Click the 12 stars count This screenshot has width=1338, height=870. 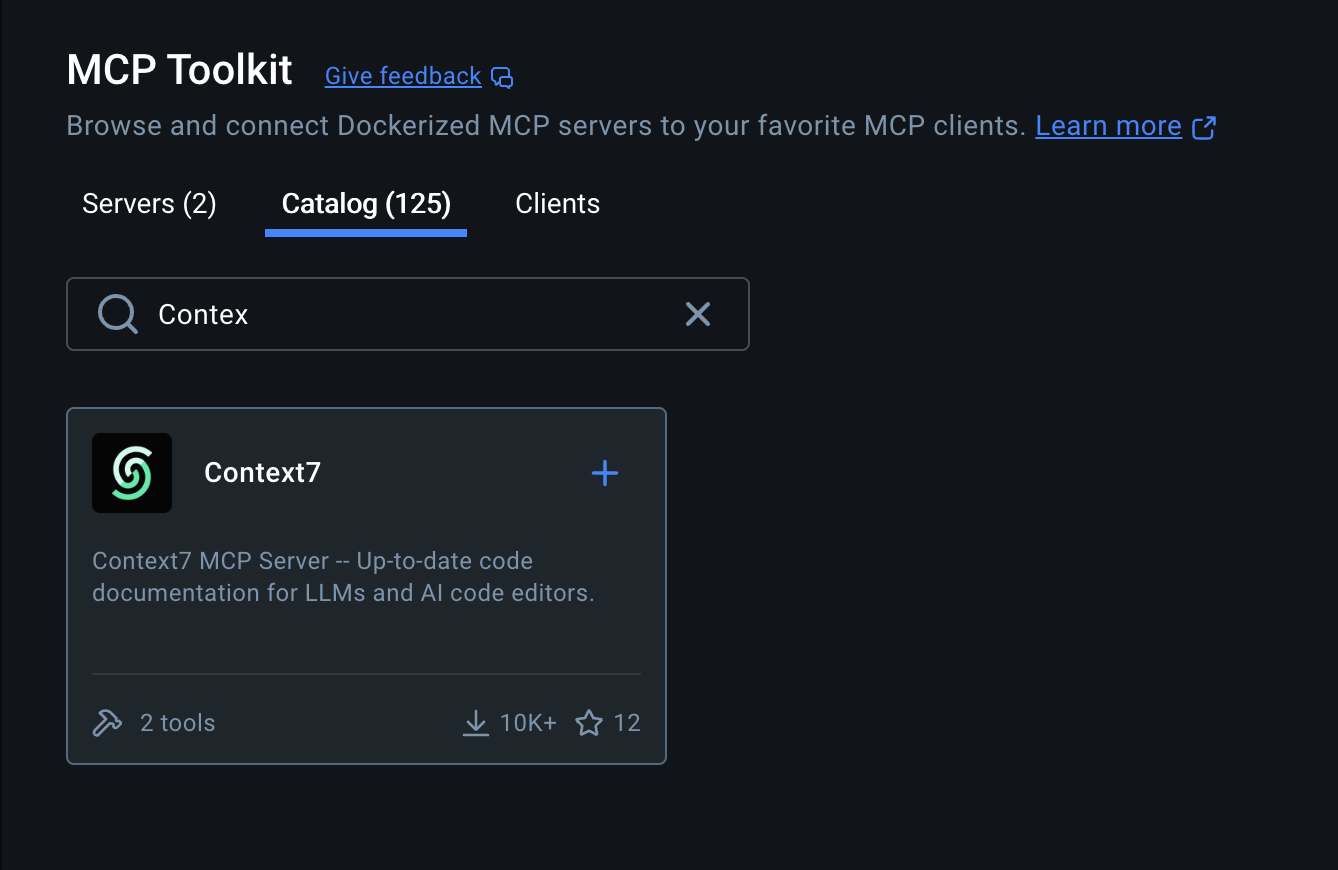click(627, 723)
